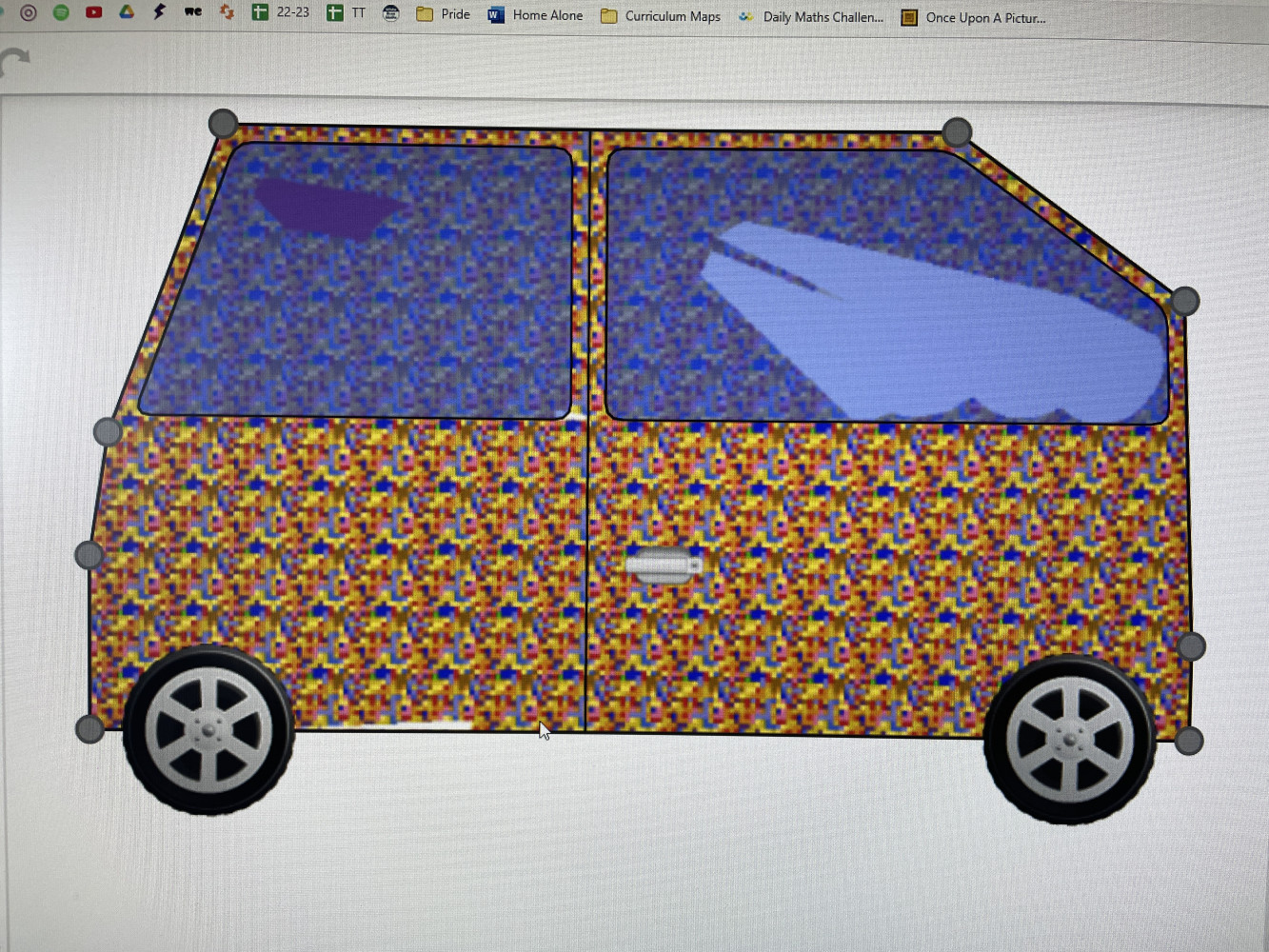Open the YouTube bookmark
This screenshot has height=952, width=1269.
(x=93, y=12)
